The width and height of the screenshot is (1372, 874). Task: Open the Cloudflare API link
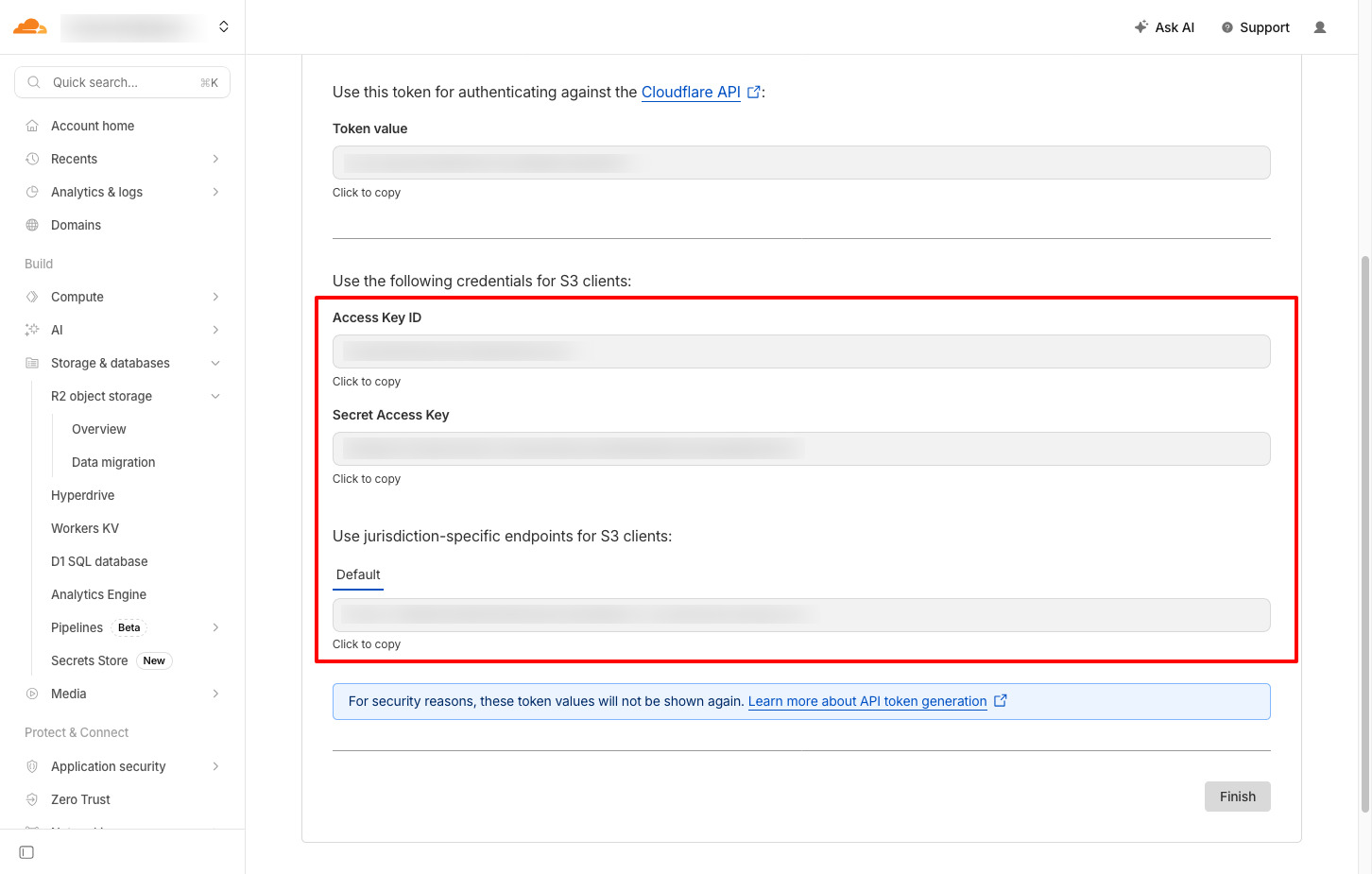click(691, 92)
